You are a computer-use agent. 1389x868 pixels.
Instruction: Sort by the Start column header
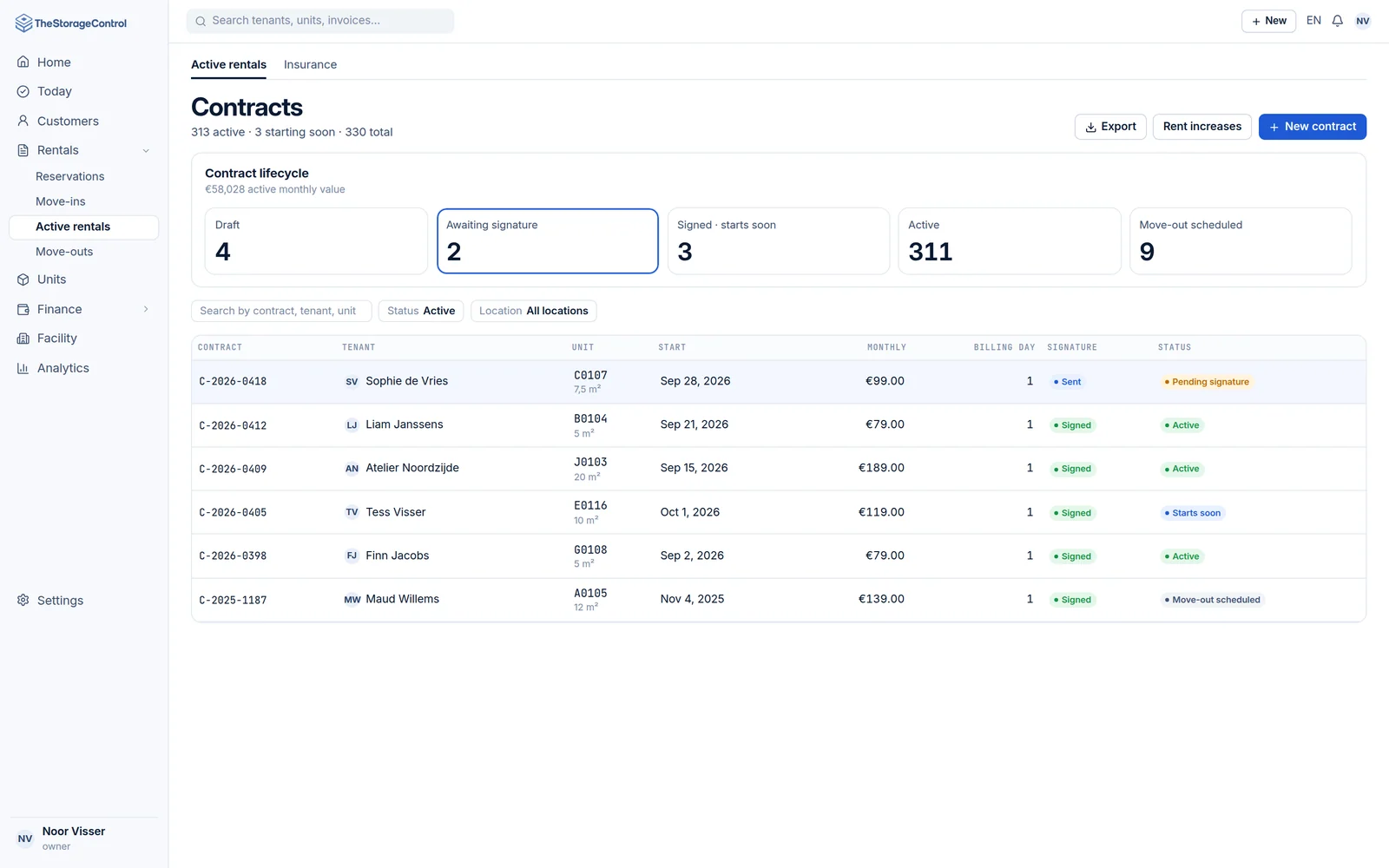[672, 347]
